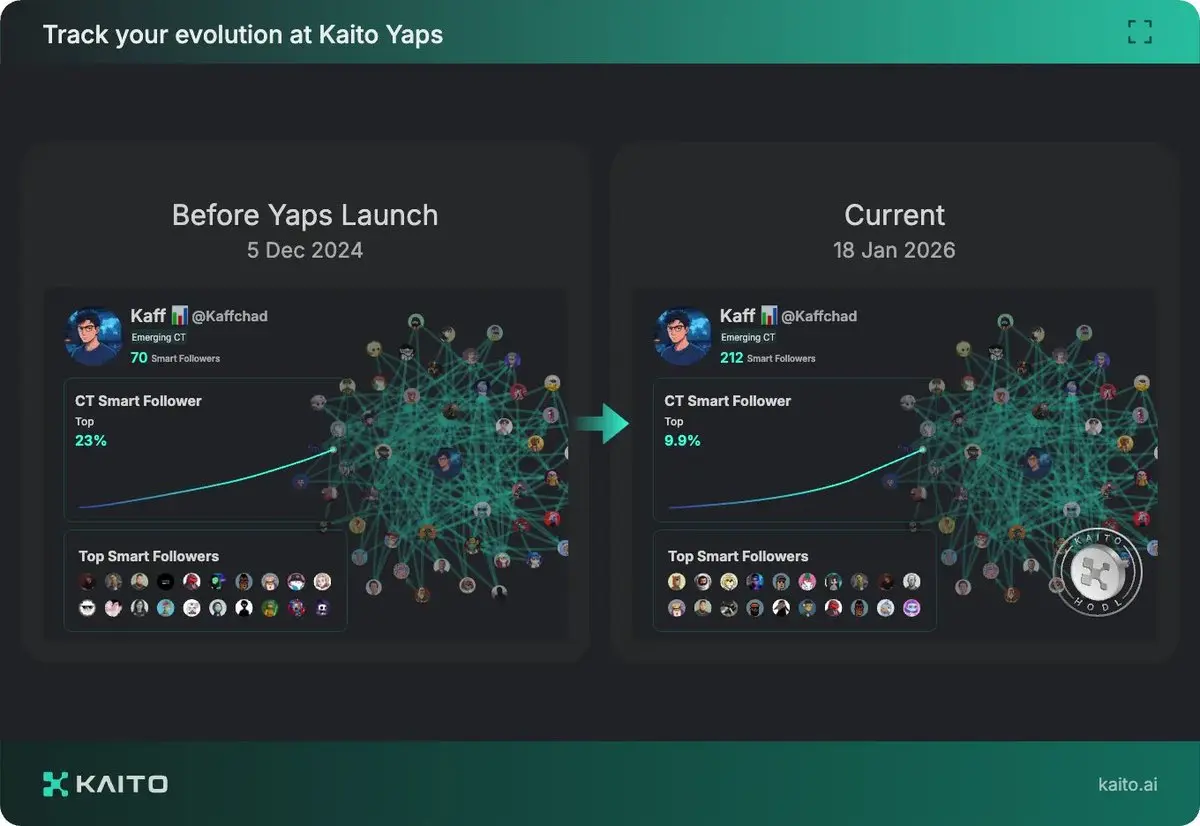This screenshot has height=826, width=1200.
Task: Click the 'Current' heading
Action: coord(894,215)
